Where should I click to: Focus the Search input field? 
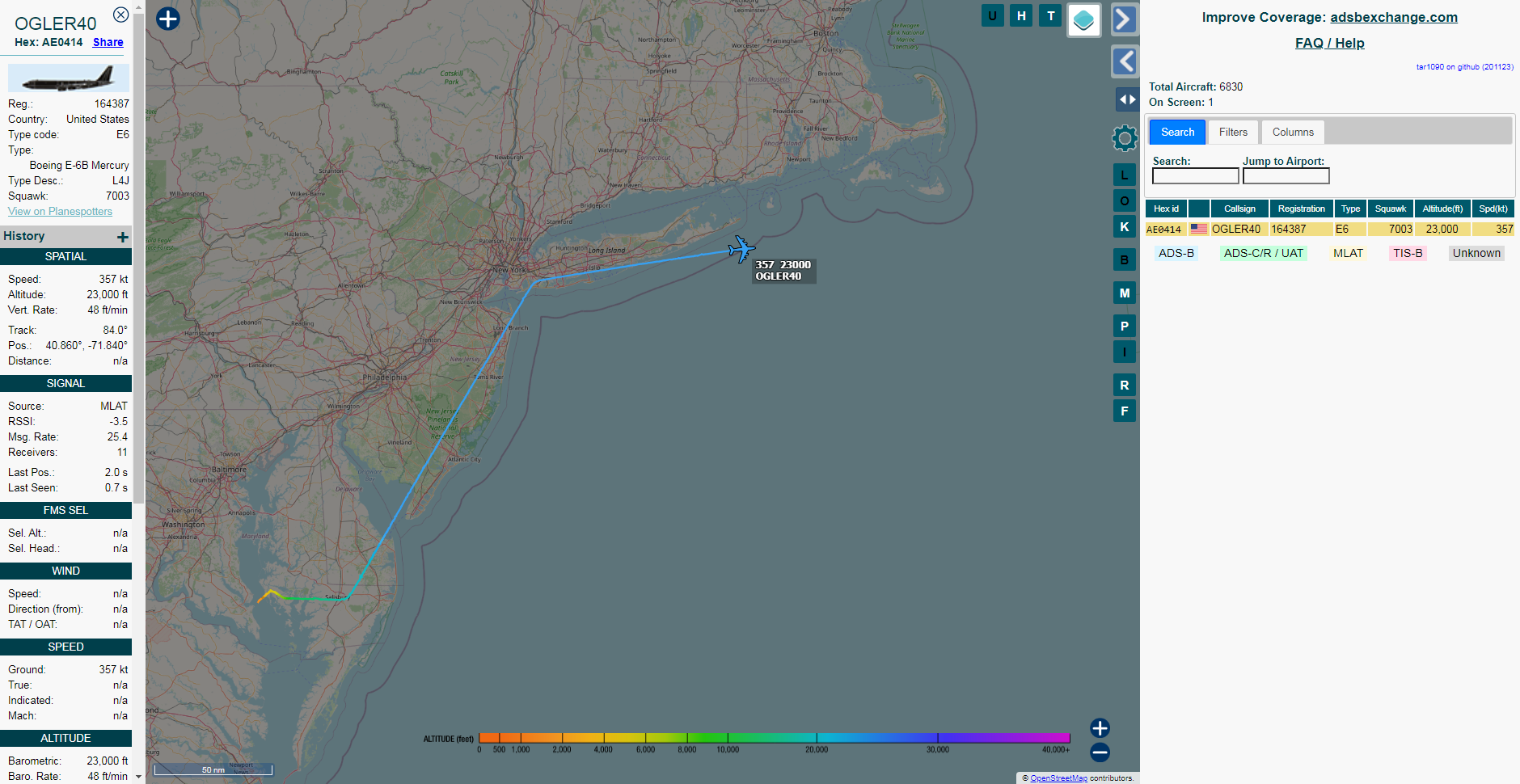pos(1195,175)
